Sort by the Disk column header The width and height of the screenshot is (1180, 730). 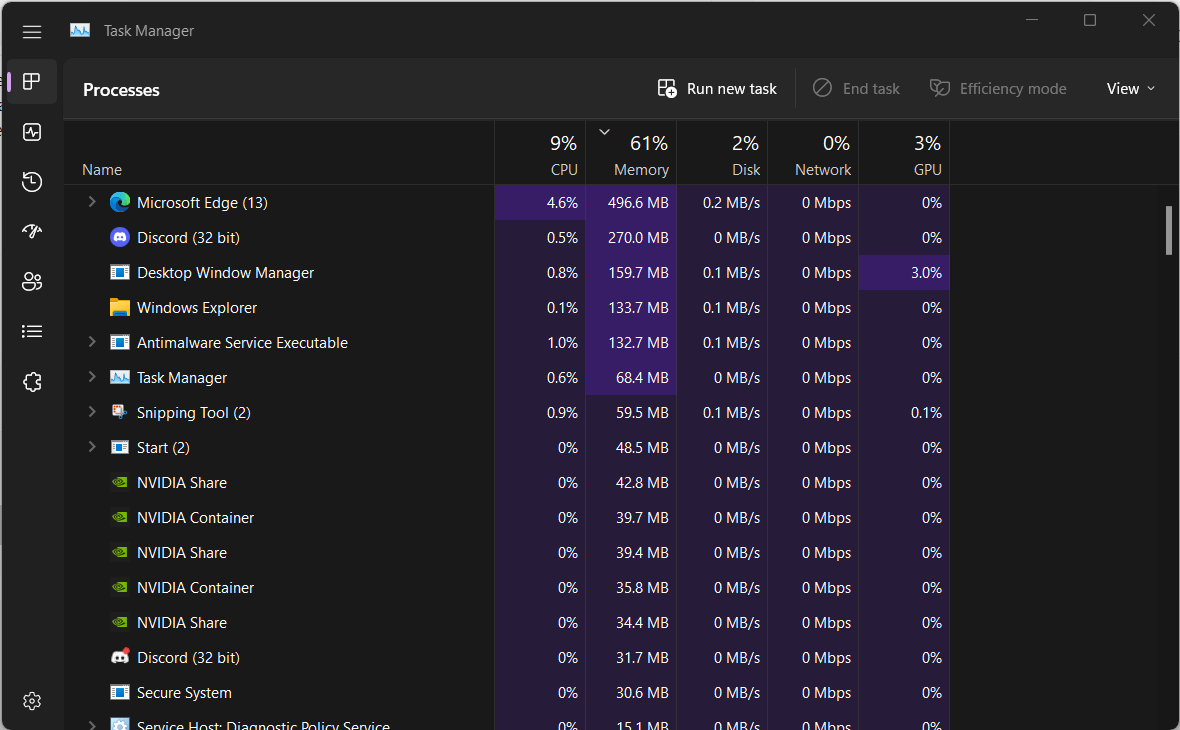click(722, 153)
